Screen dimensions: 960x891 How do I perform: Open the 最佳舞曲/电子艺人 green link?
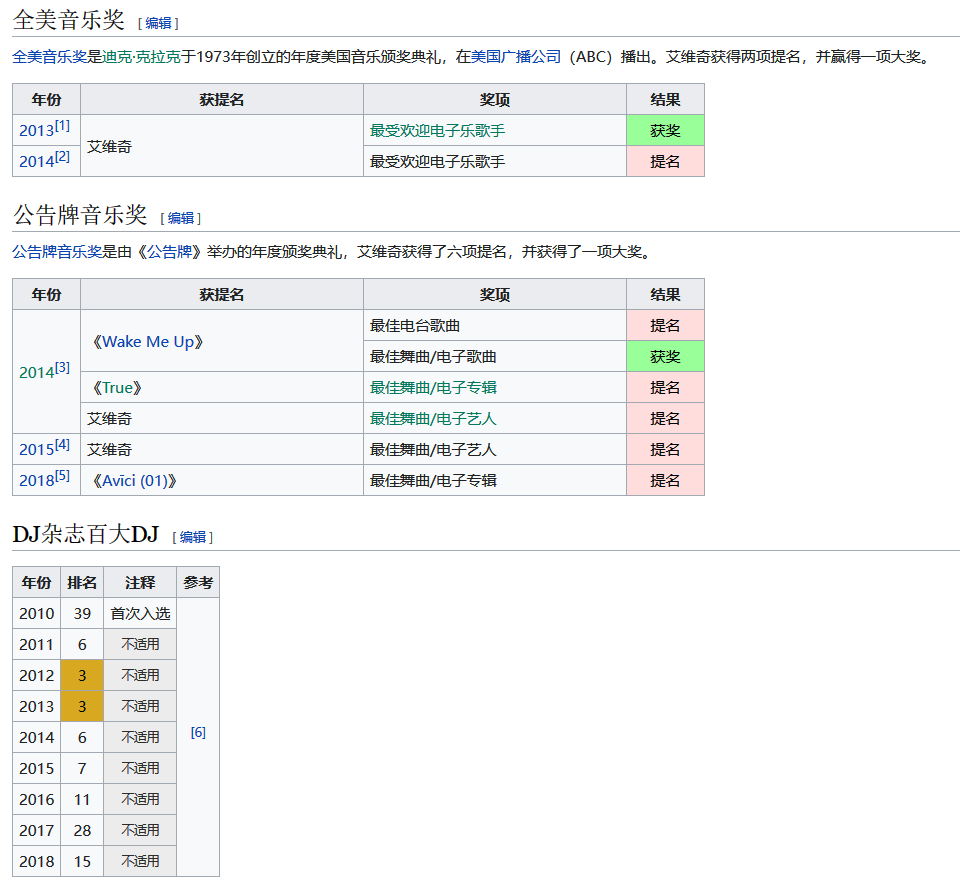[433, 419]
